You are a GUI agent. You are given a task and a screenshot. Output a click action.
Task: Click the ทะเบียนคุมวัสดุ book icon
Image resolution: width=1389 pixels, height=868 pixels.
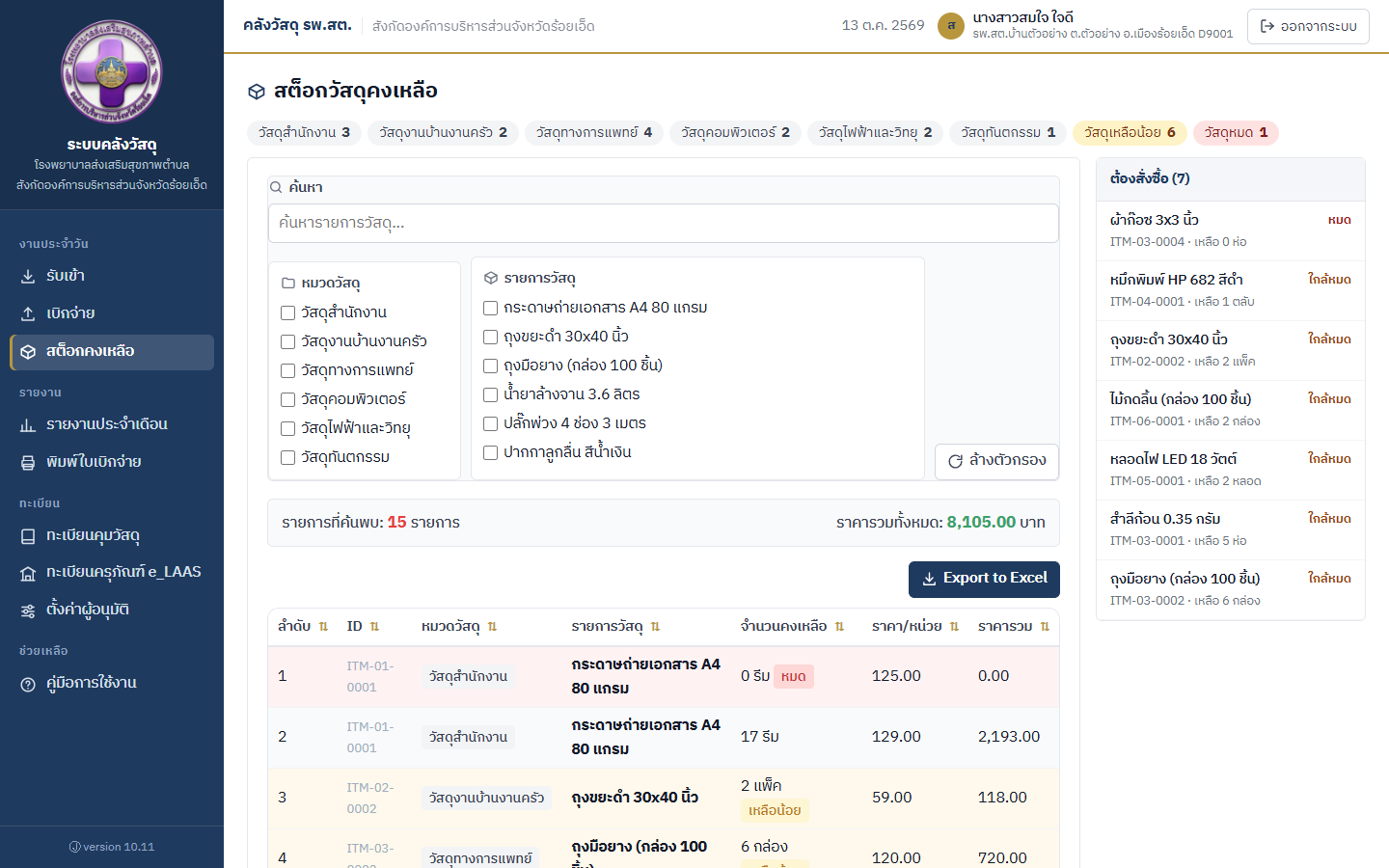(28, 536)
